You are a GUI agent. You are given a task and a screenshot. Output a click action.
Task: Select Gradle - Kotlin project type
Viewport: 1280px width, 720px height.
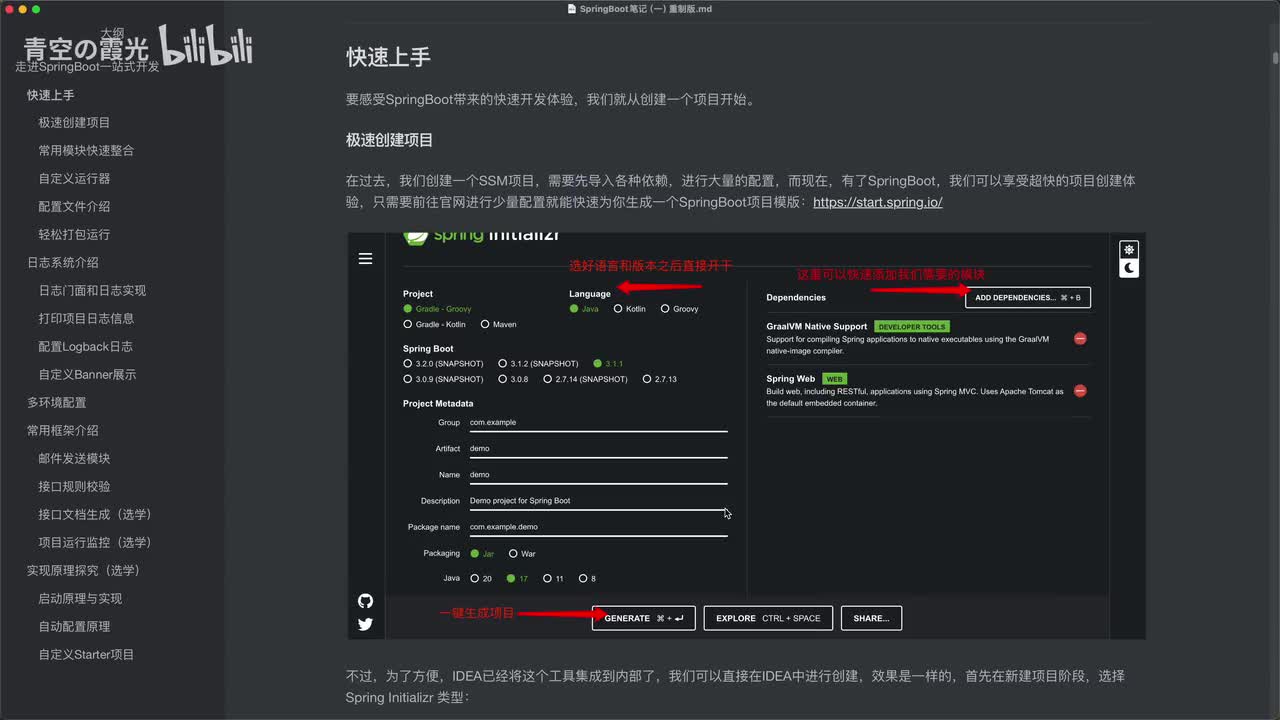point(435,324)
